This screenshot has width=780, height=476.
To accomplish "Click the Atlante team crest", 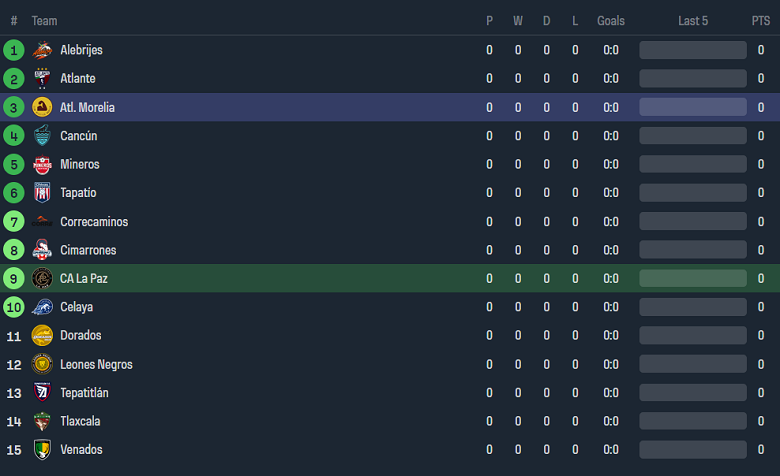I will pyautogui.click(x=42, y=79).
